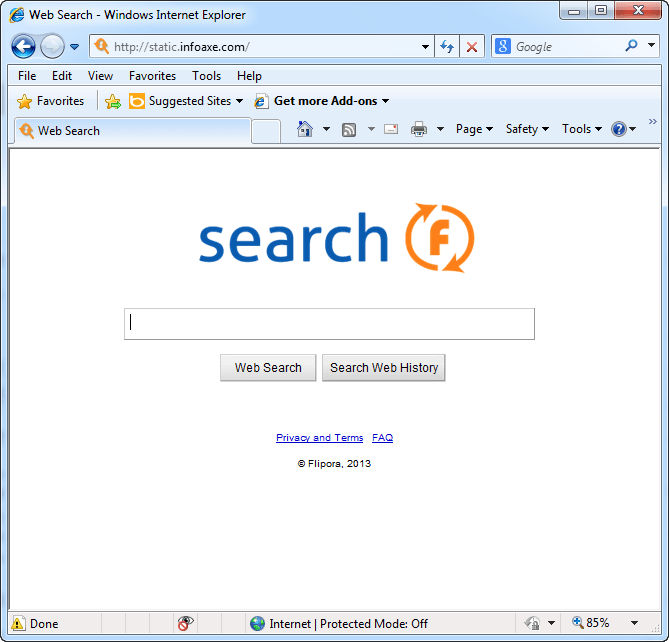Click the Home icon

tap(305, 129)
